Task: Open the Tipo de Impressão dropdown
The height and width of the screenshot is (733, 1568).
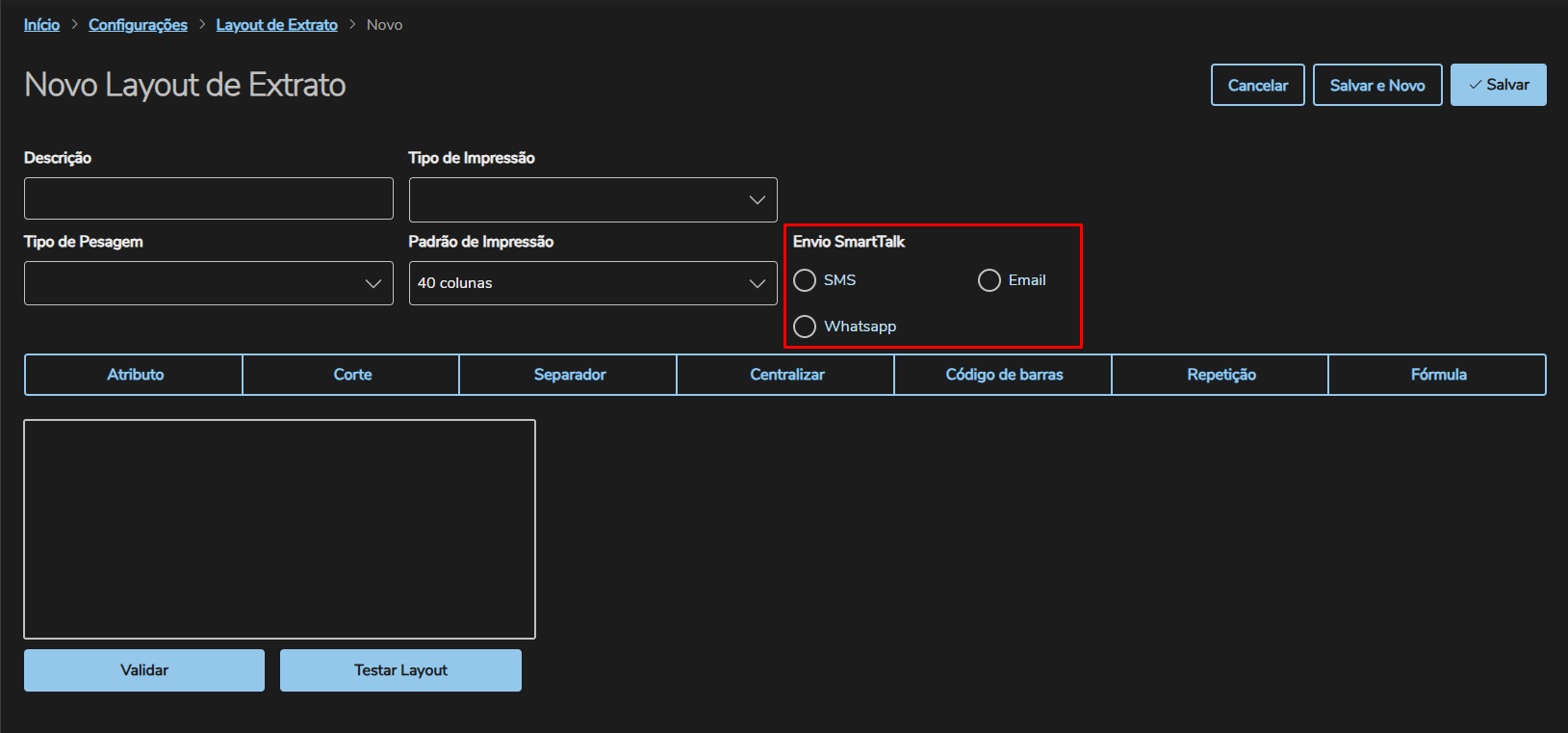Action: pyautogui.click(x=593, y=199)
